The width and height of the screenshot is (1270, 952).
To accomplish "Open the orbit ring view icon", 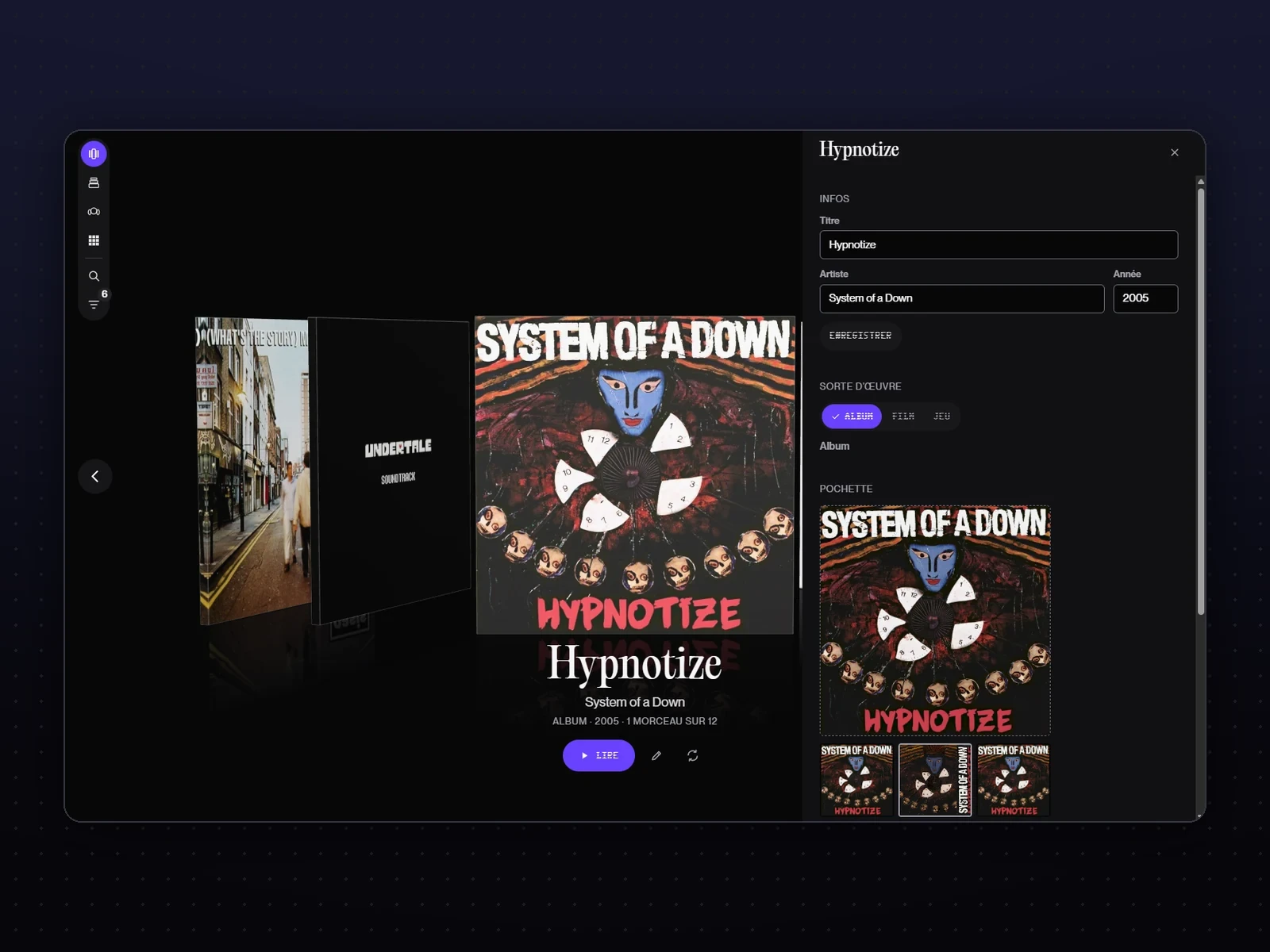I will [94, 212].
